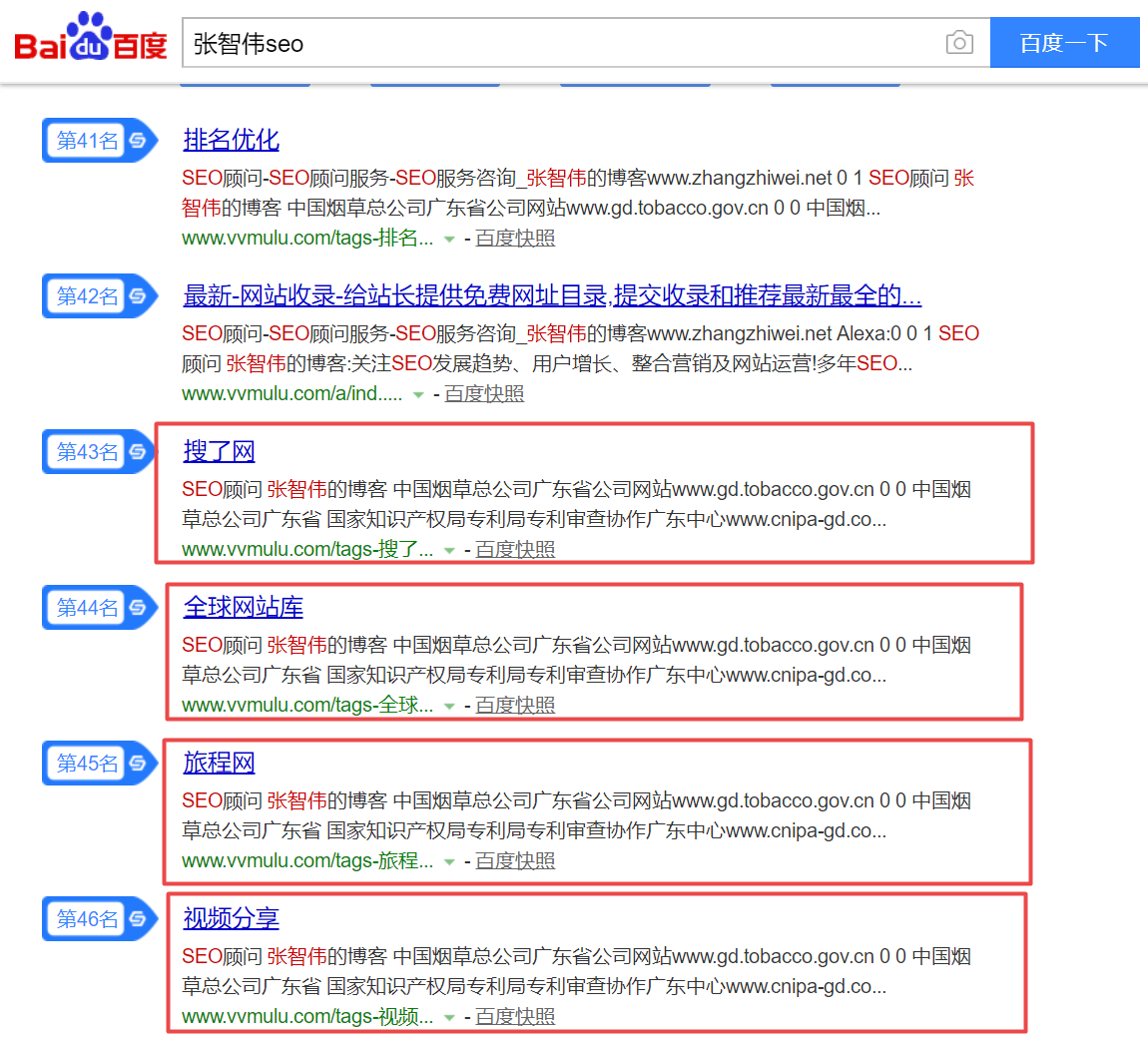Open 百度快照 for 视频分享 result
Screen dimensions: 1148x1039
[515, 1016]
